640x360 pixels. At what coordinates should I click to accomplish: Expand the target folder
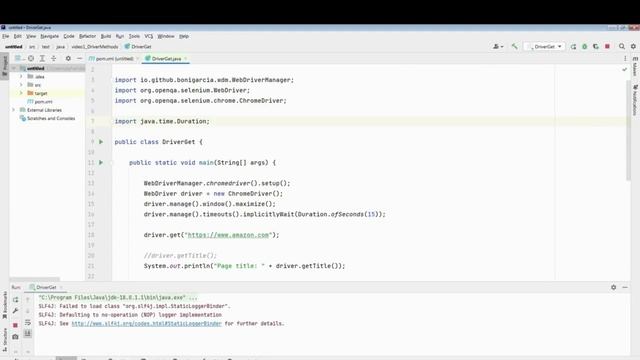21,93
